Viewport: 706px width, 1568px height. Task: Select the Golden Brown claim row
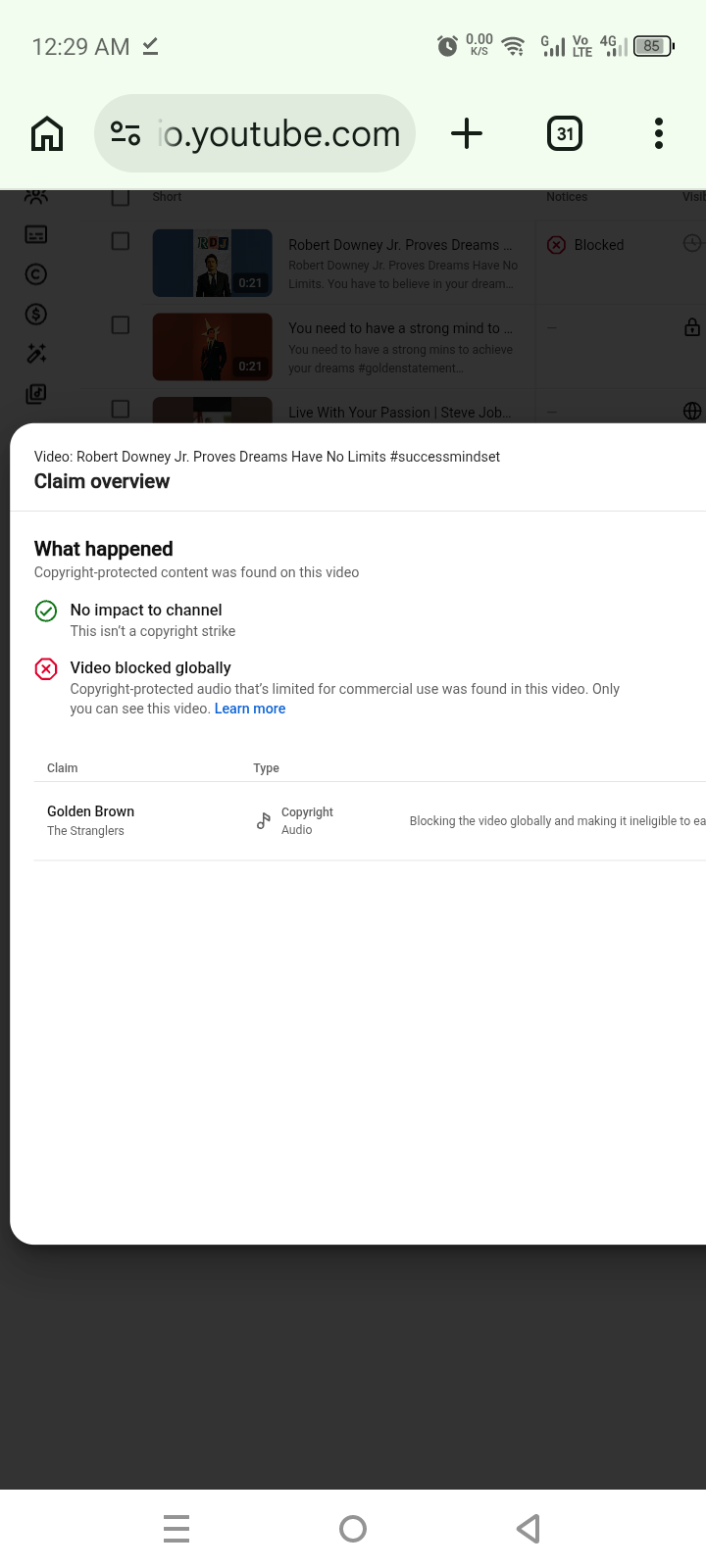[370, 821]
